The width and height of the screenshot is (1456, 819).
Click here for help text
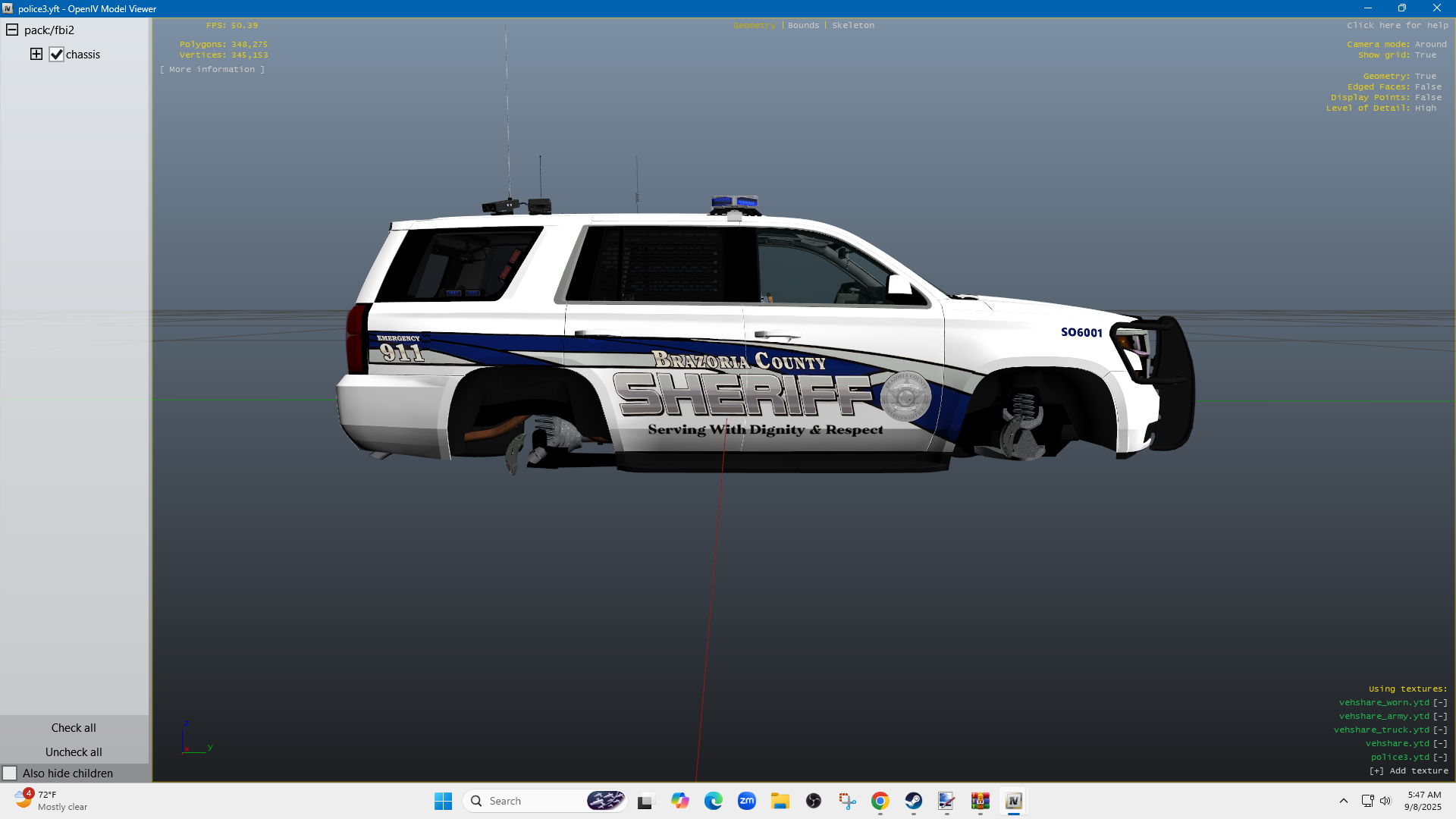(x=1397, y=25)
